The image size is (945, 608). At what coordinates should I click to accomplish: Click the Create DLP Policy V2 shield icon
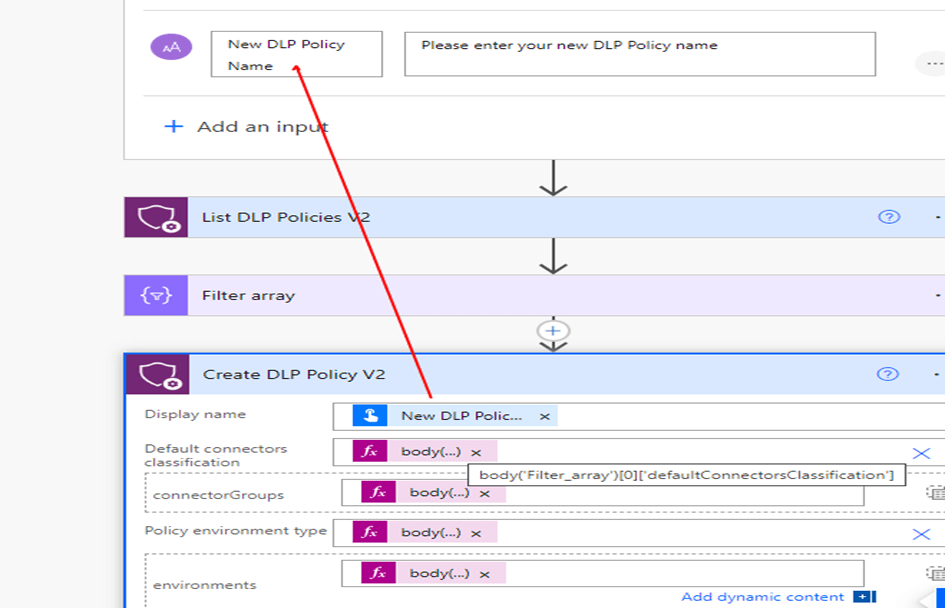pyautogui.click(x=157, y=375)
